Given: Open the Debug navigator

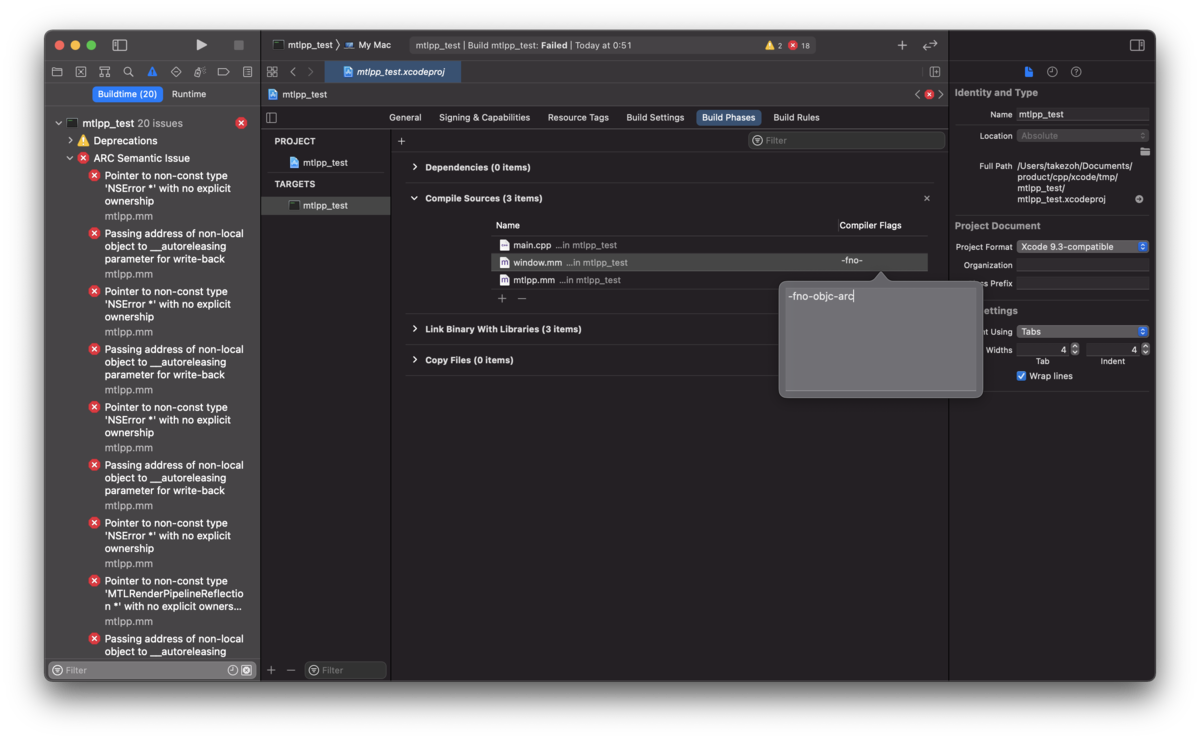Looking at the screenshot, I should 200,72.
